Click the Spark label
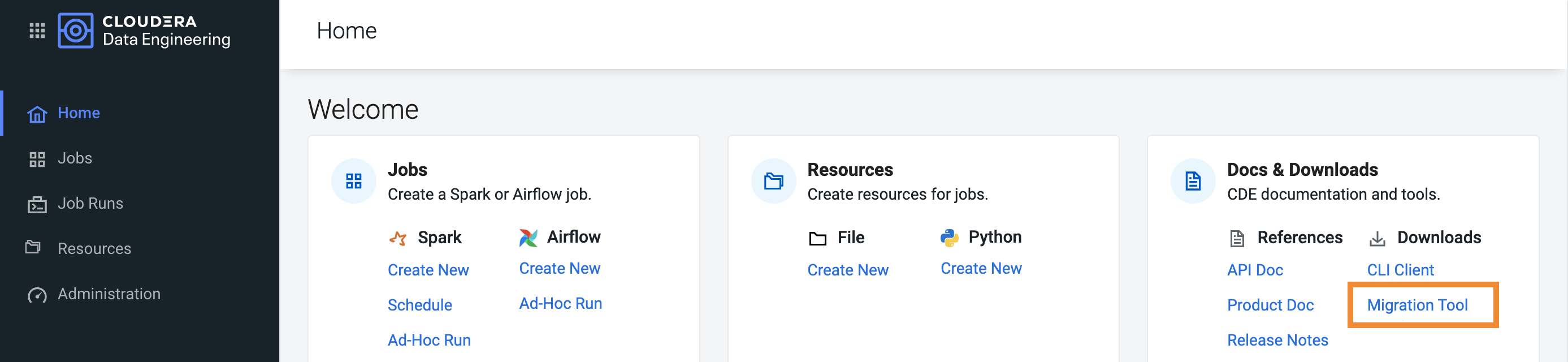 (439, 237)
